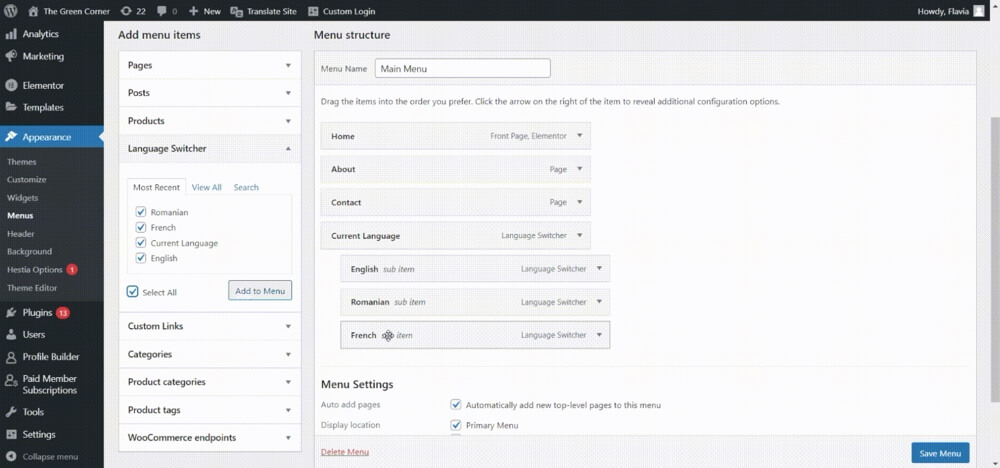Screen dimensions: 1000x468
Task: Click the Translate Site toolbar icon
Action: [x=237, y=11]
